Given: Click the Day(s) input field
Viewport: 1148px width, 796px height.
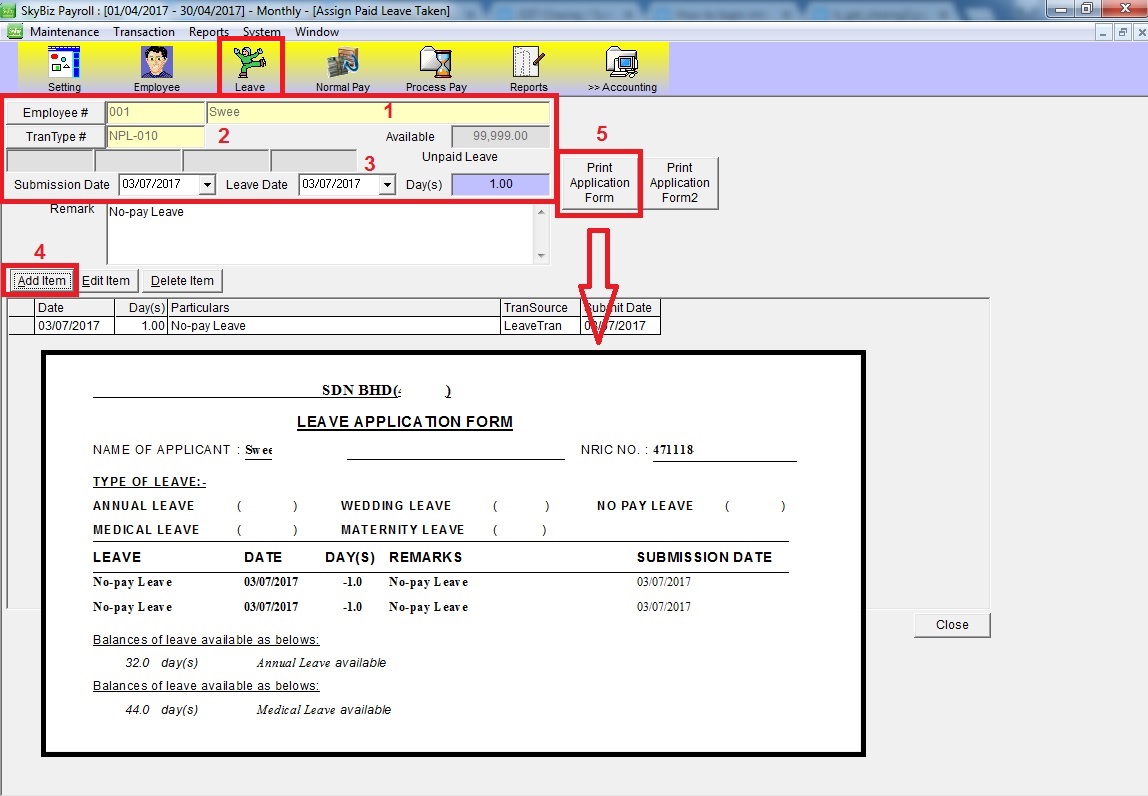Looking at the screenshot, I should [500, 185].
